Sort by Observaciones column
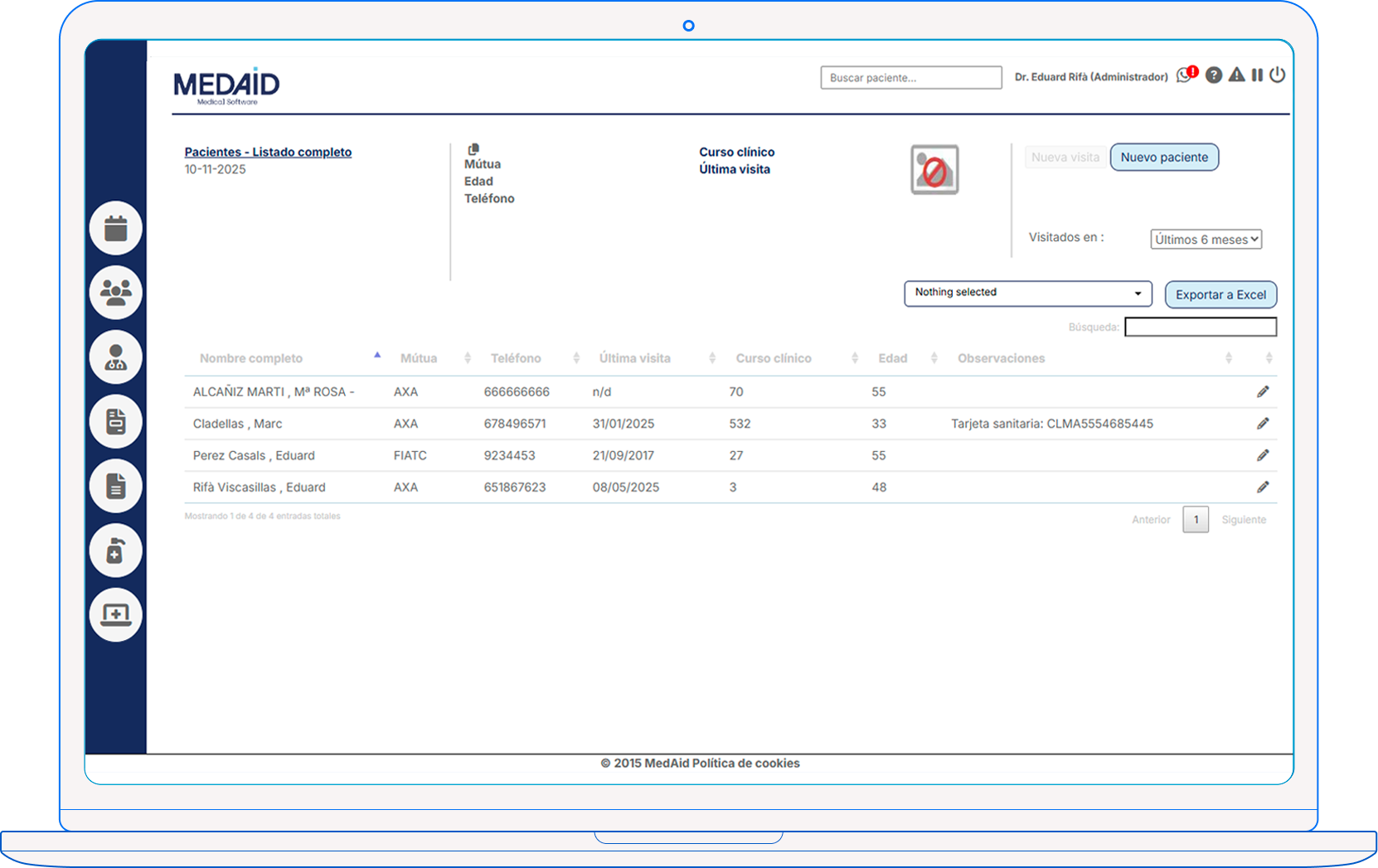The width and height of the screenshot is (1378, 868). (1002, 358)
